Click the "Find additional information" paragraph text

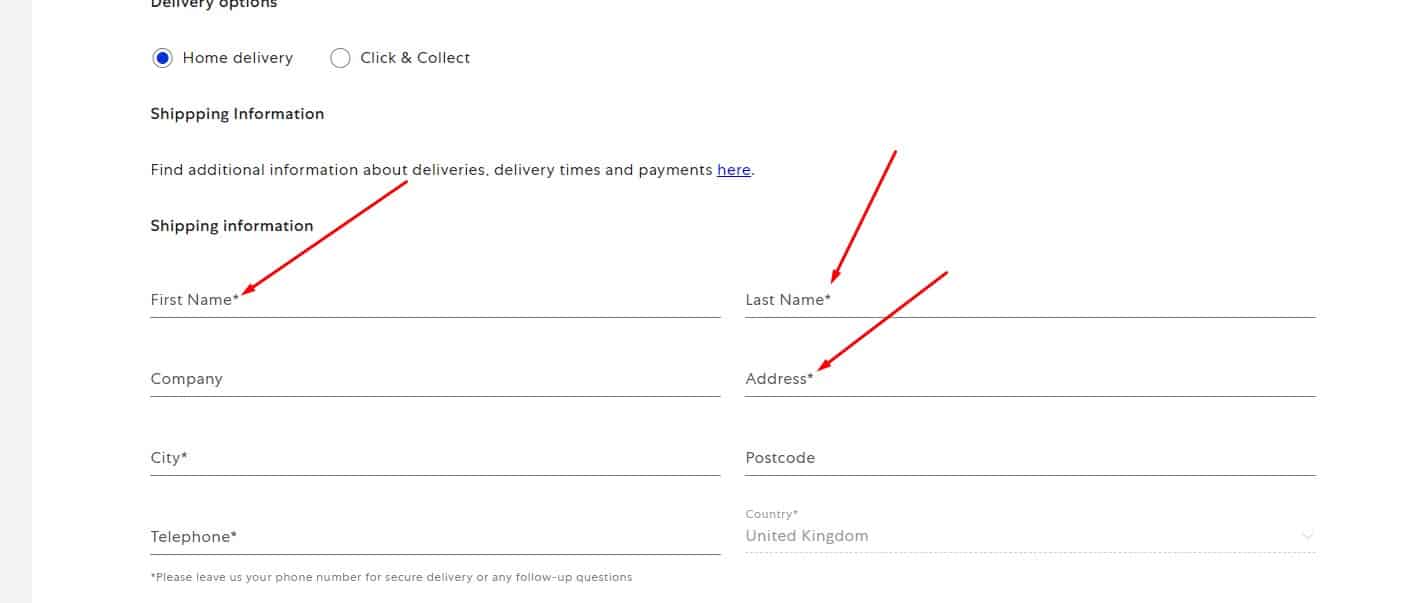click(431, 170)
